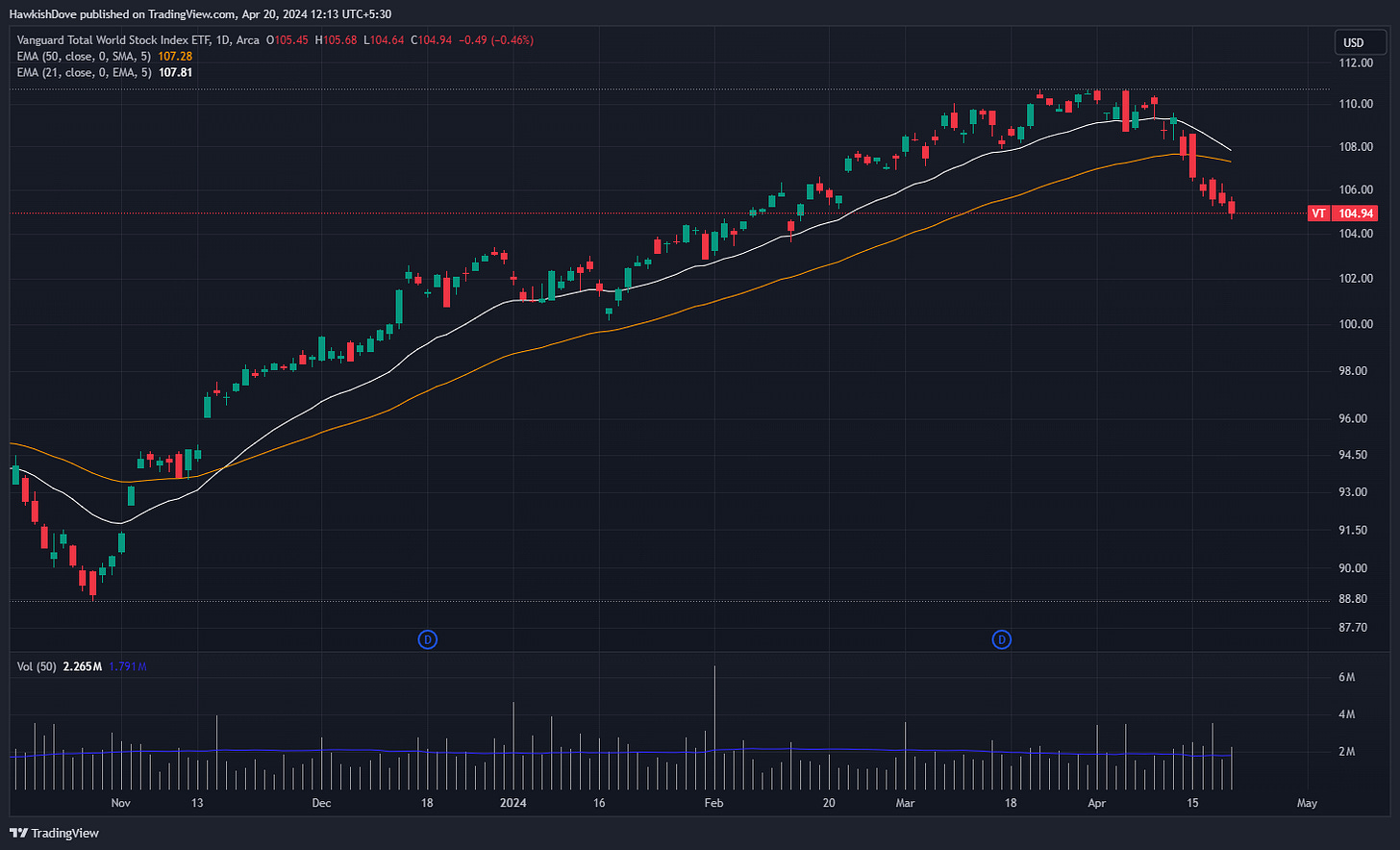Click the 108.00 price axis label

[x=1357, y=147]
